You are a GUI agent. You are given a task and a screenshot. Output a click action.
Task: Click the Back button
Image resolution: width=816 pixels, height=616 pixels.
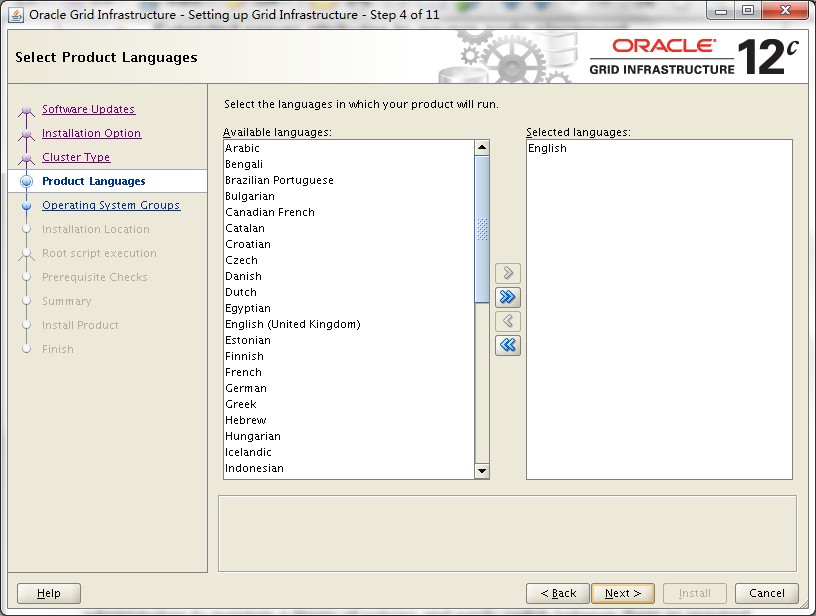point(558,593)
